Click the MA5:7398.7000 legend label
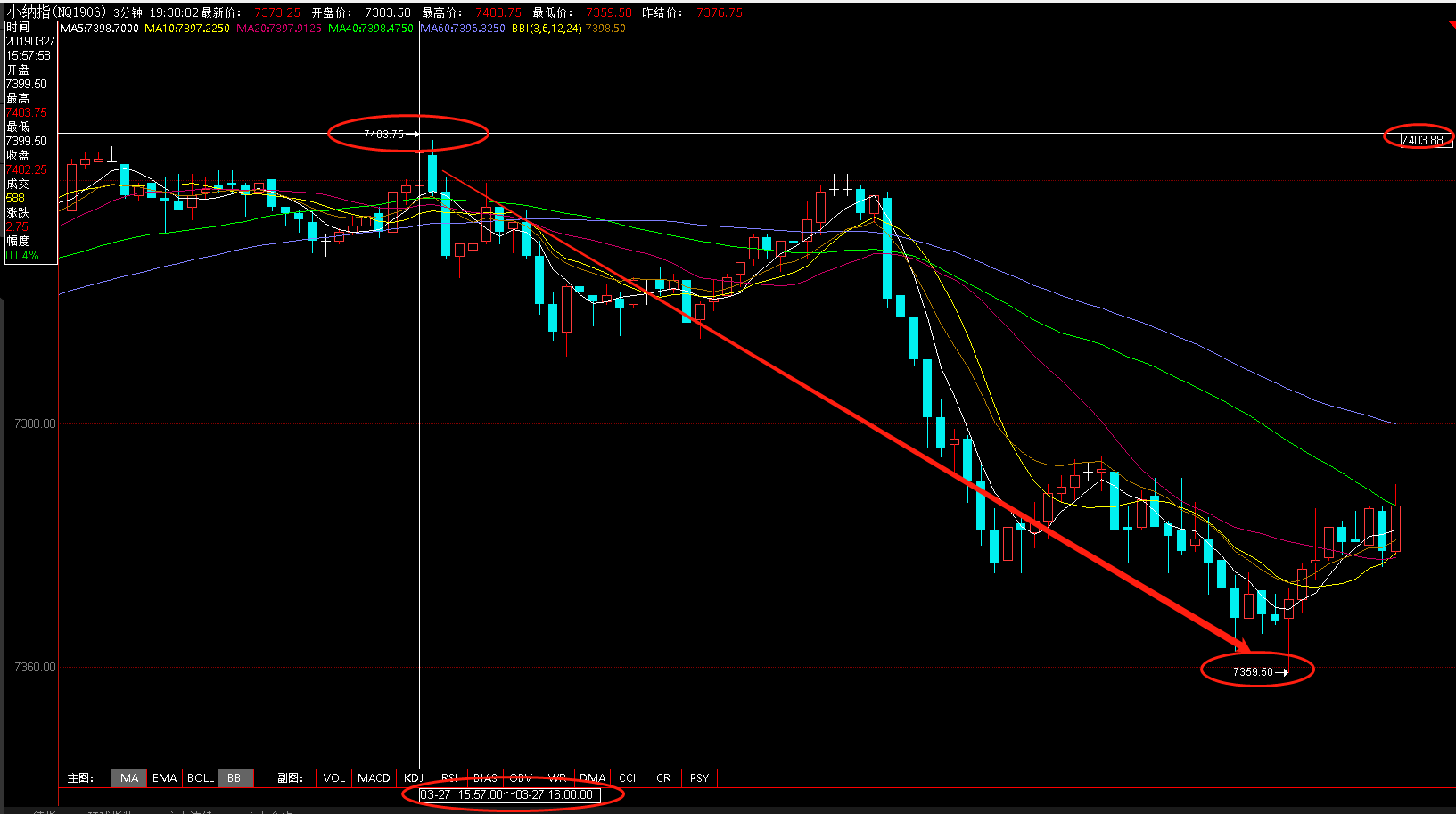1456x814 pixels. click(99, 29)
